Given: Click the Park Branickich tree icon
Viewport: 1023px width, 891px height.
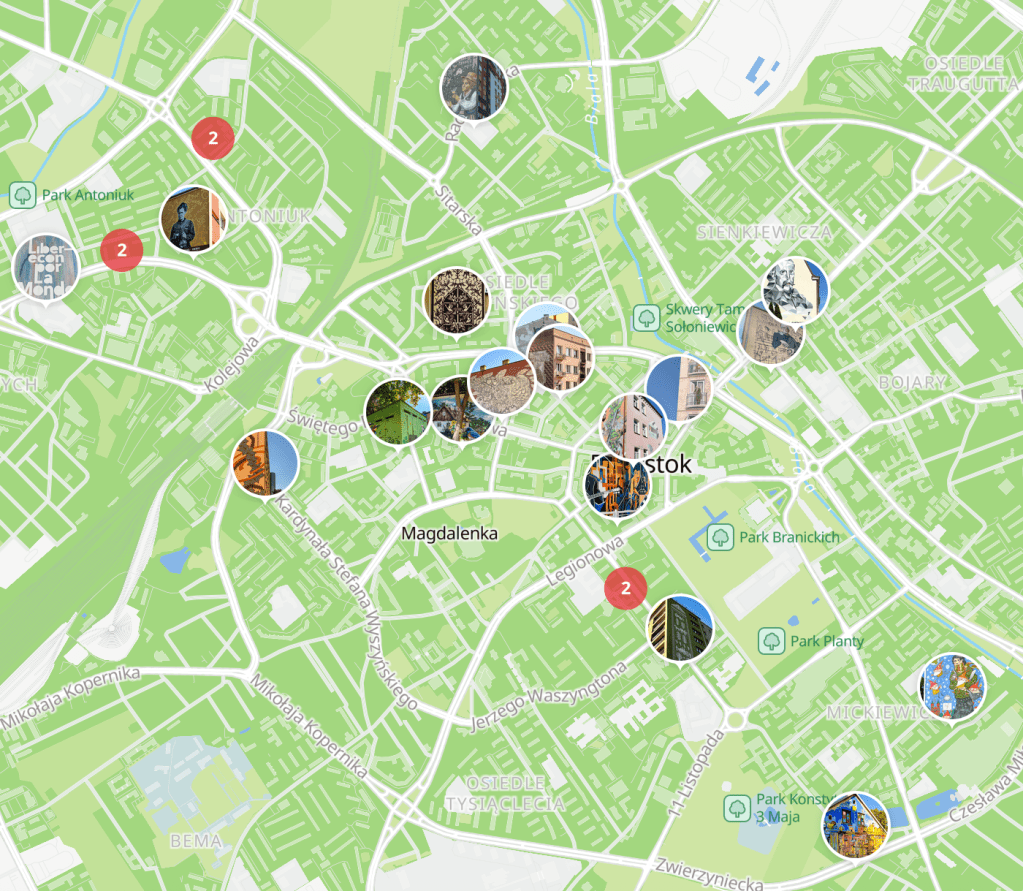Looking at the screenshot, I should [720, 537].
